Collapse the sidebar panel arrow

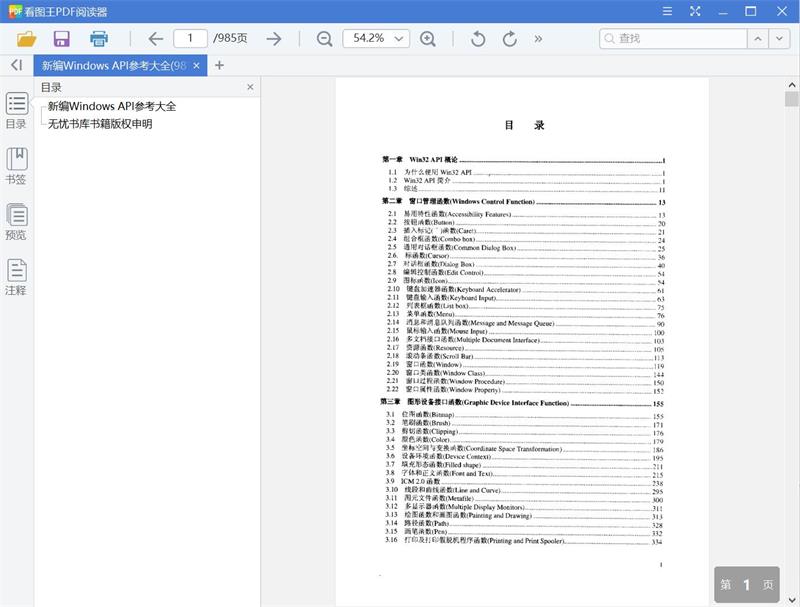(17, 65)
